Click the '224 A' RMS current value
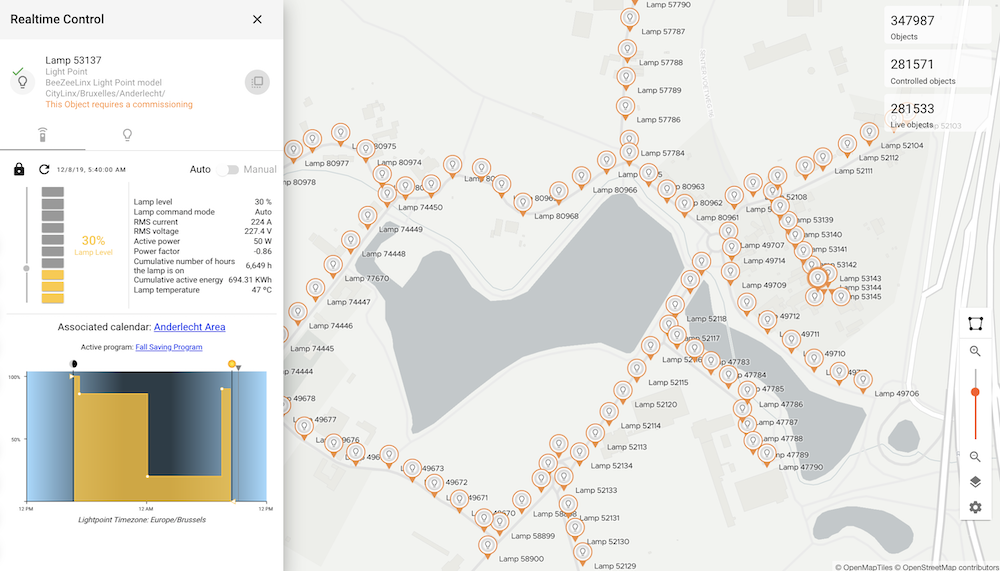The height and width of the screenshot is (571, 1000). pyautogui.click(x=261, y=222)
